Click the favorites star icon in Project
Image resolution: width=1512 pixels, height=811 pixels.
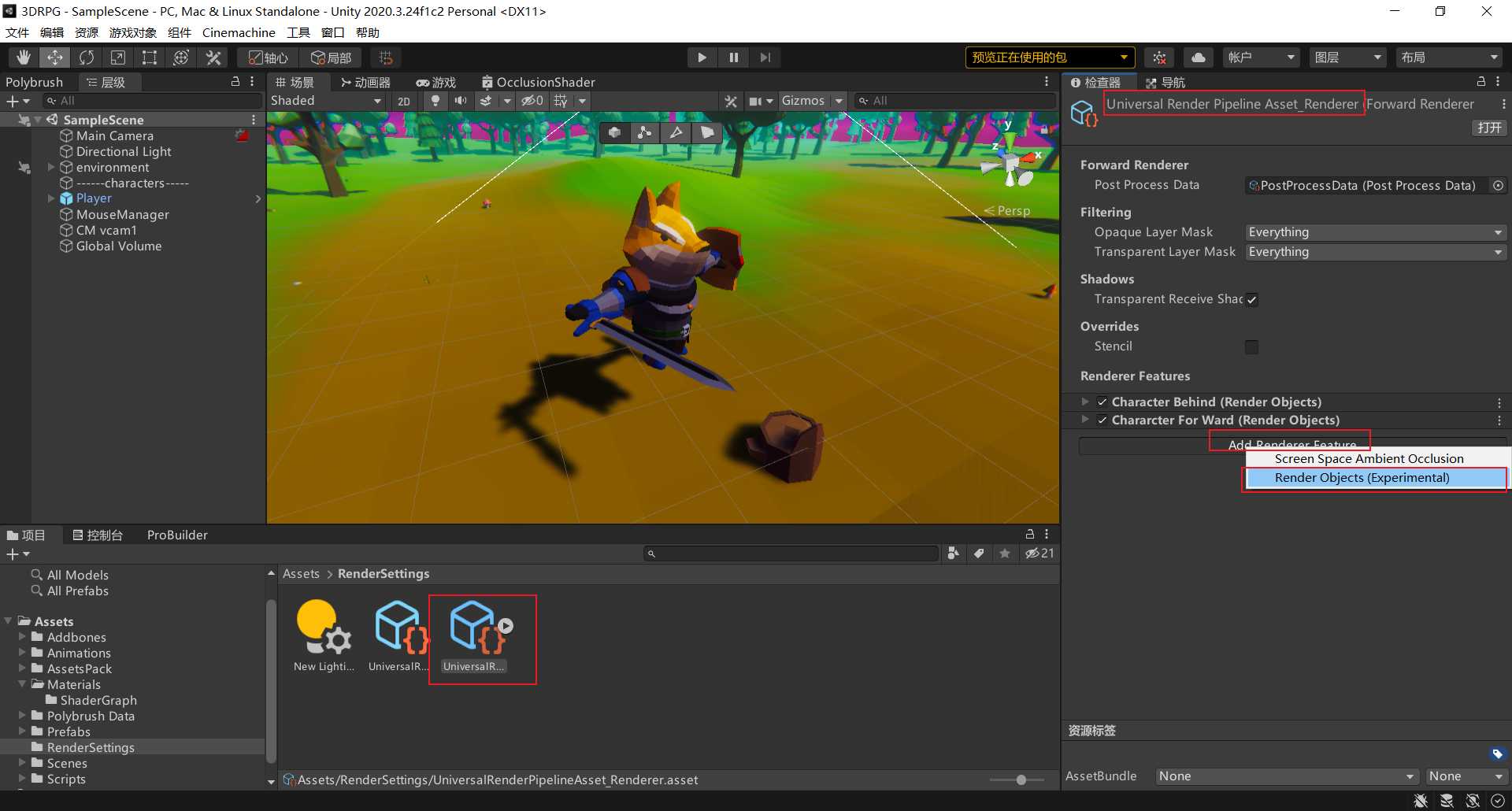[x=1005, y=554]
